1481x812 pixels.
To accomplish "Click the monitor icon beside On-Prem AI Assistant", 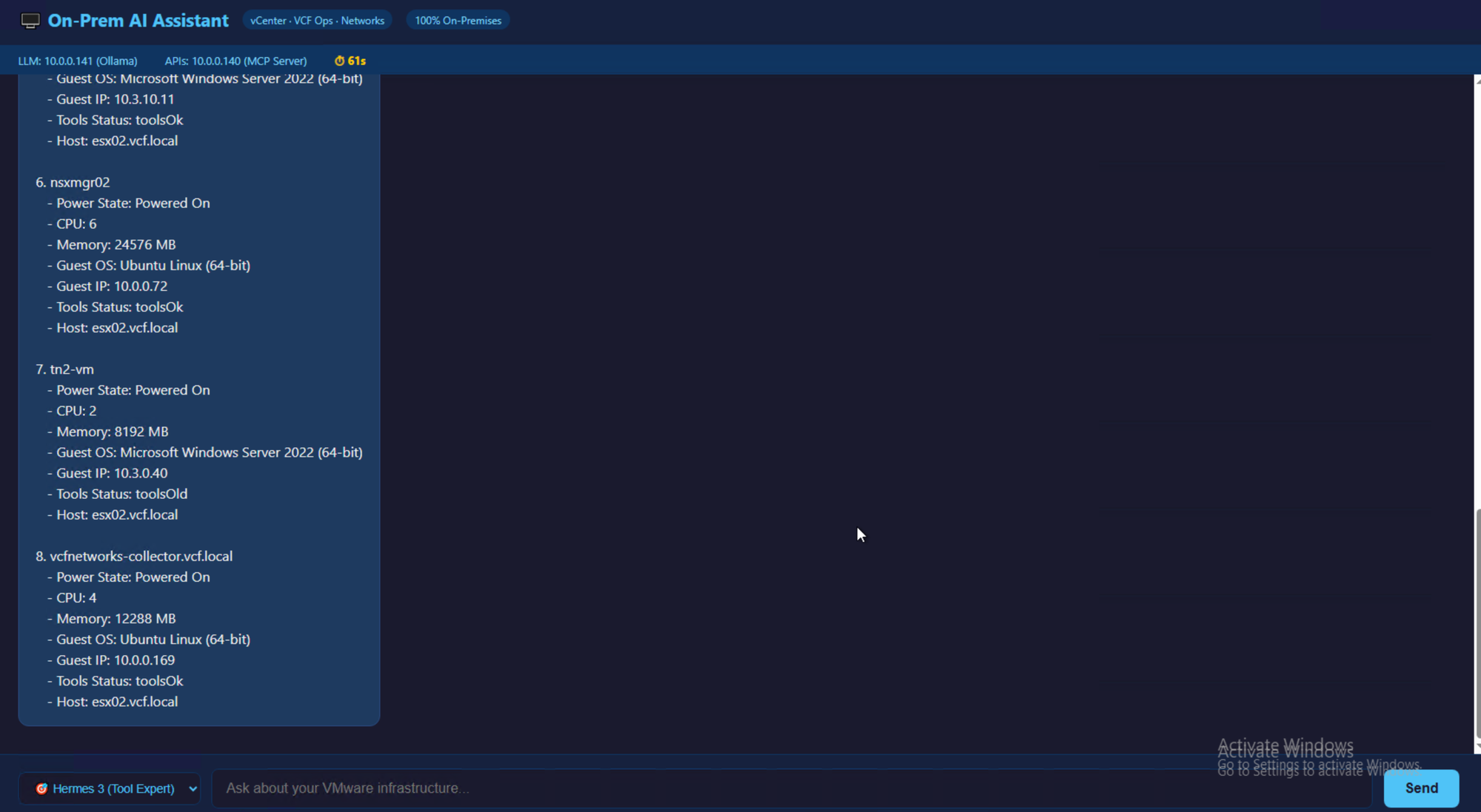I will tap(30, 21).
